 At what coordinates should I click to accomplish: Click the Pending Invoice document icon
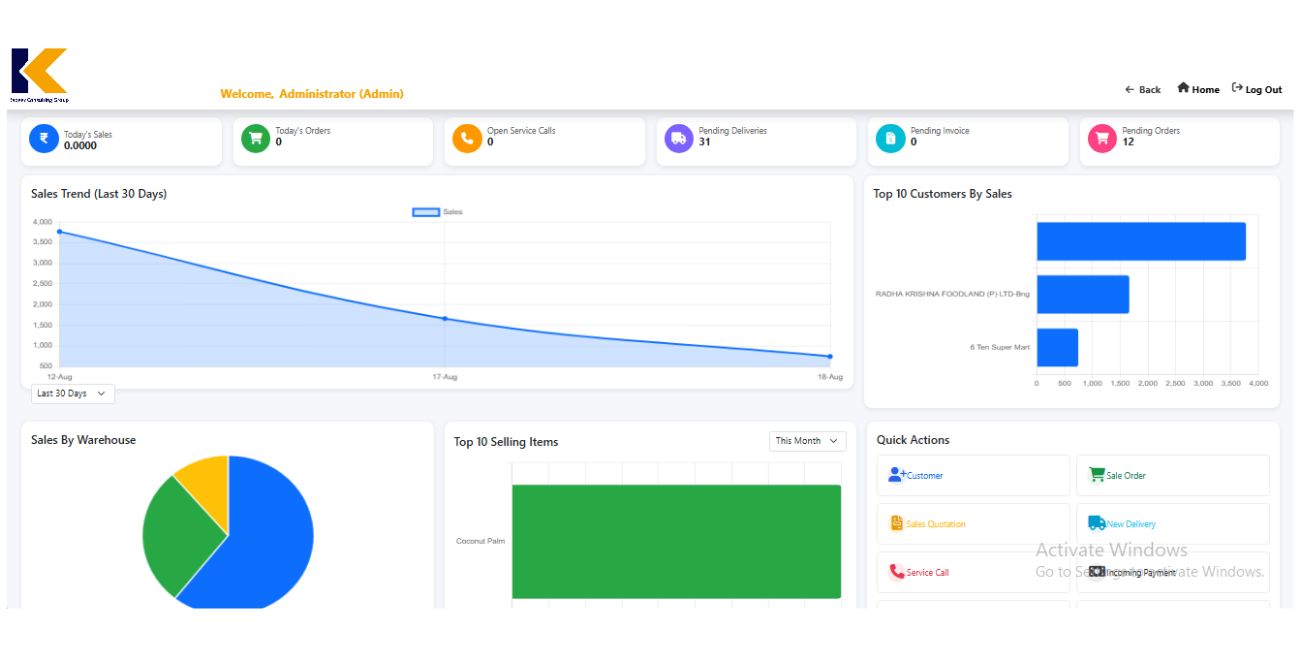pyautogui.click(x=890, y=138)
